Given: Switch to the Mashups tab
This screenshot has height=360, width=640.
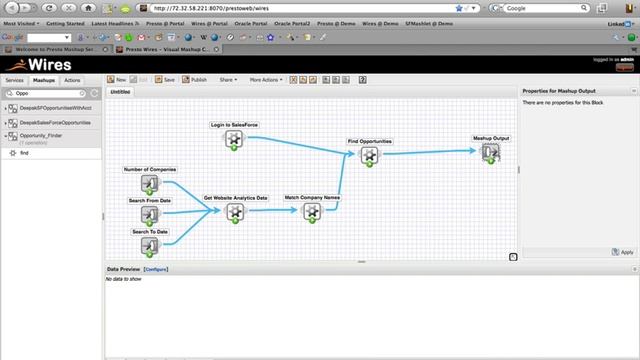Looking at the screenshot, I should pyautogui.click(x=44, y=80).
